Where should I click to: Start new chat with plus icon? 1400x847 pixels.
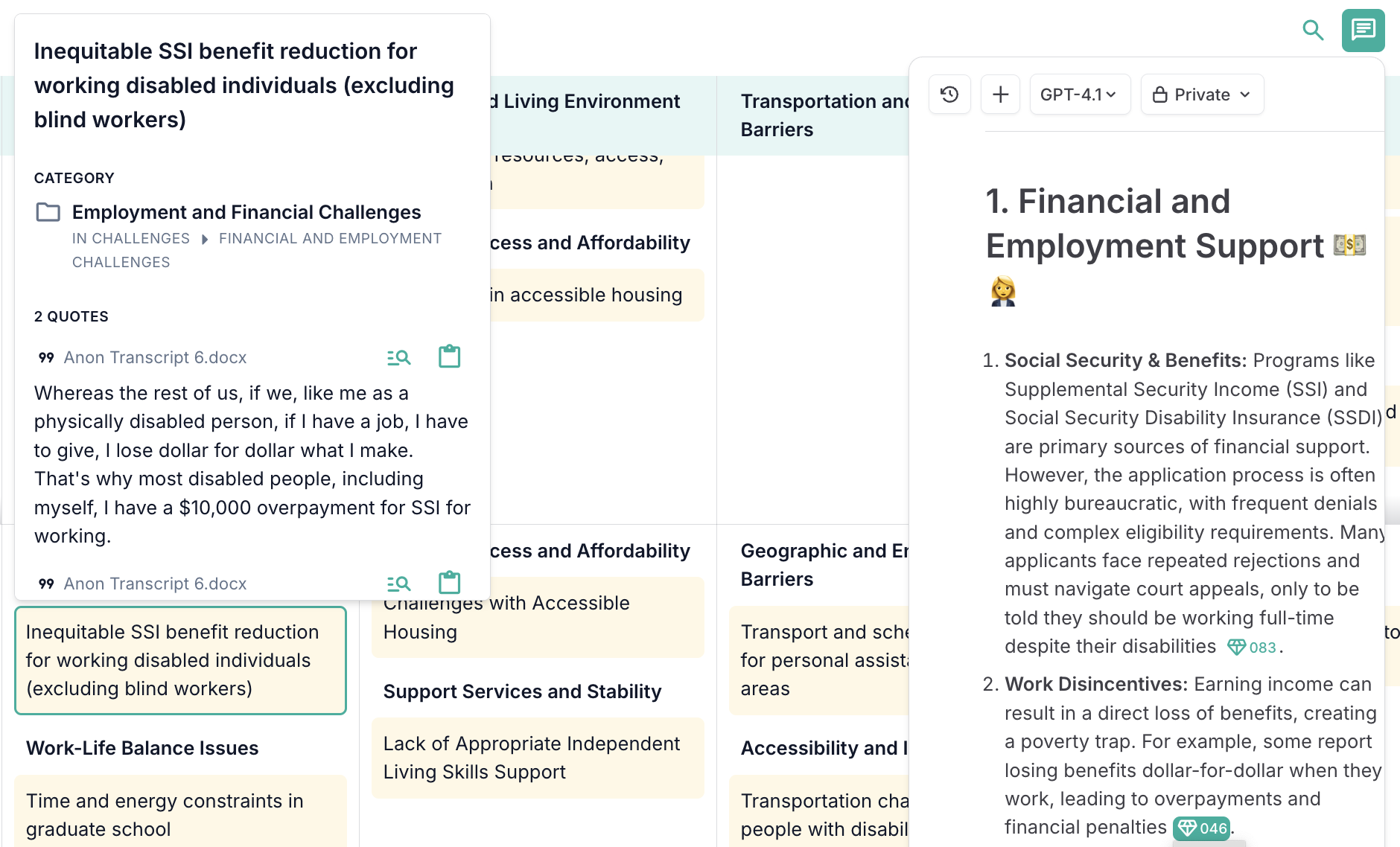1000,95
